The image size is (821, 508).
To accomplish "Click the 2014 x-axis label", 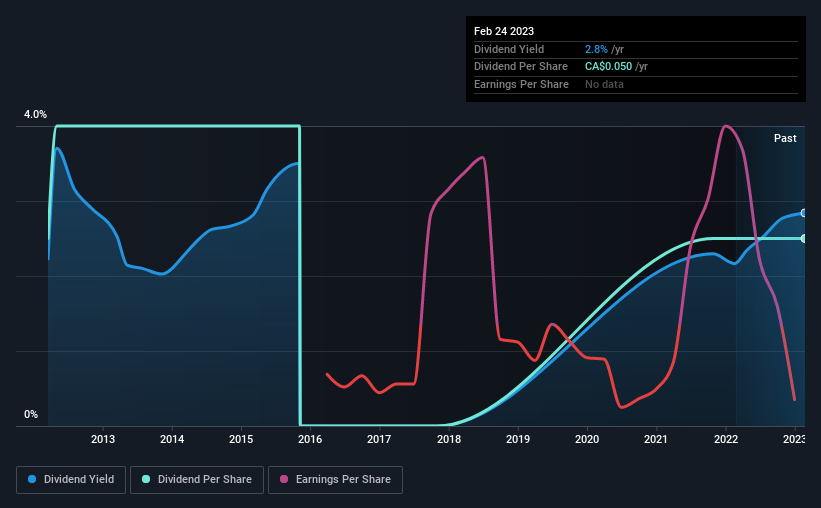I will (x=172, y=439).
